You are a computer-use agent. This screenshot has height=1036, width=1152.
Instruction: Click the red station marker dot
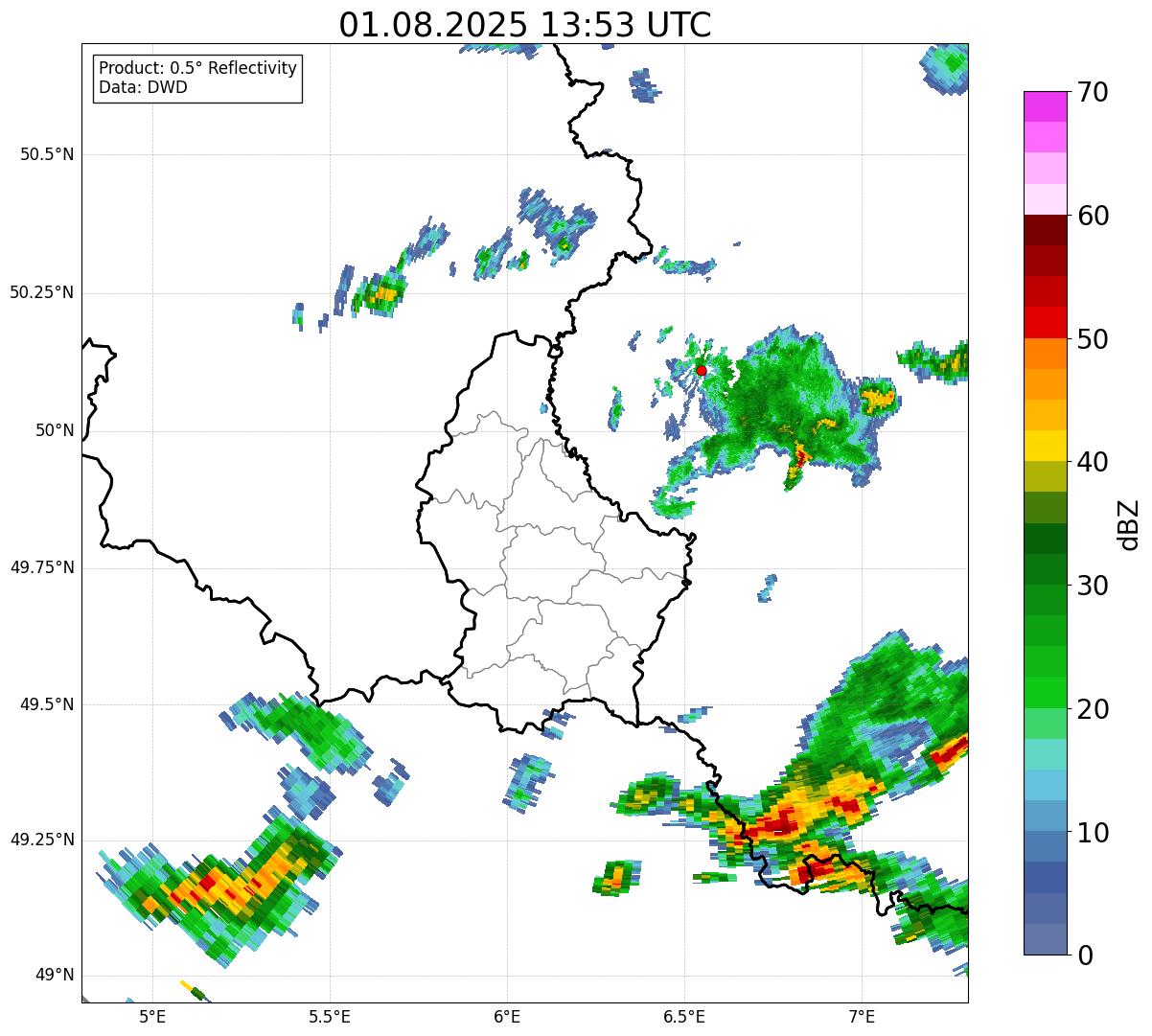[702, 370]
